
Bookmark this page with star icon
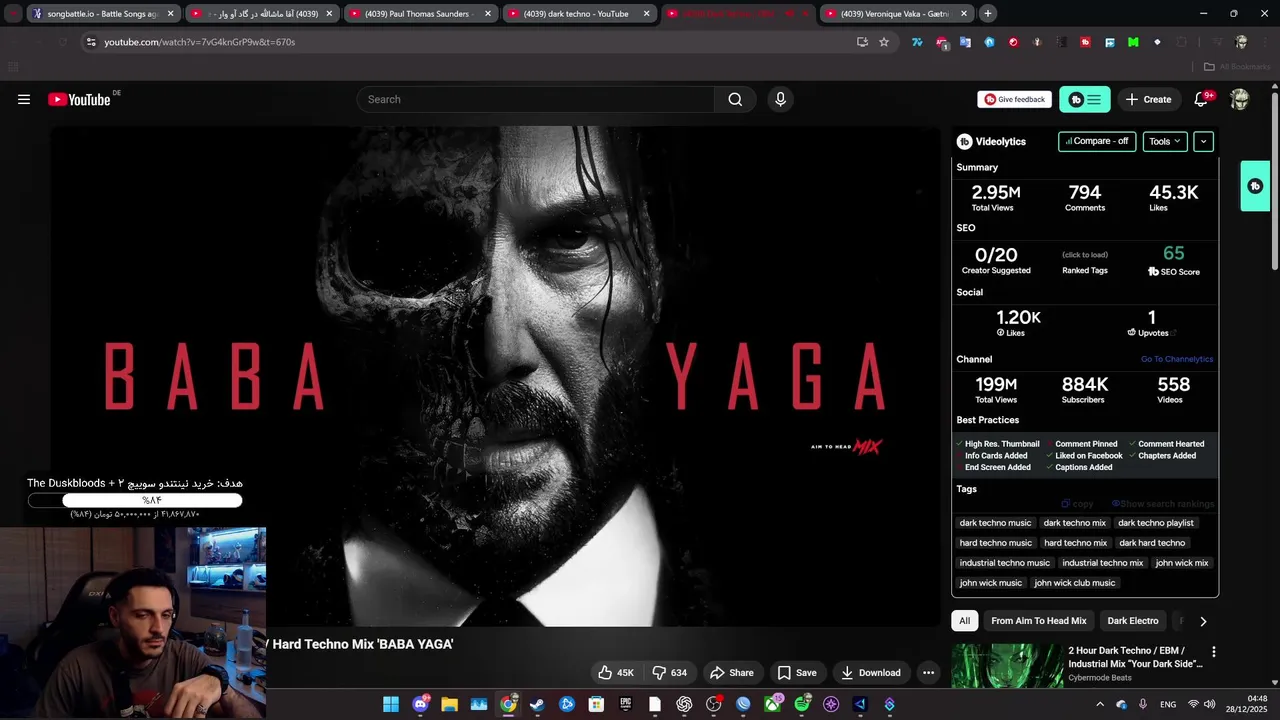(x=884, y=42)
